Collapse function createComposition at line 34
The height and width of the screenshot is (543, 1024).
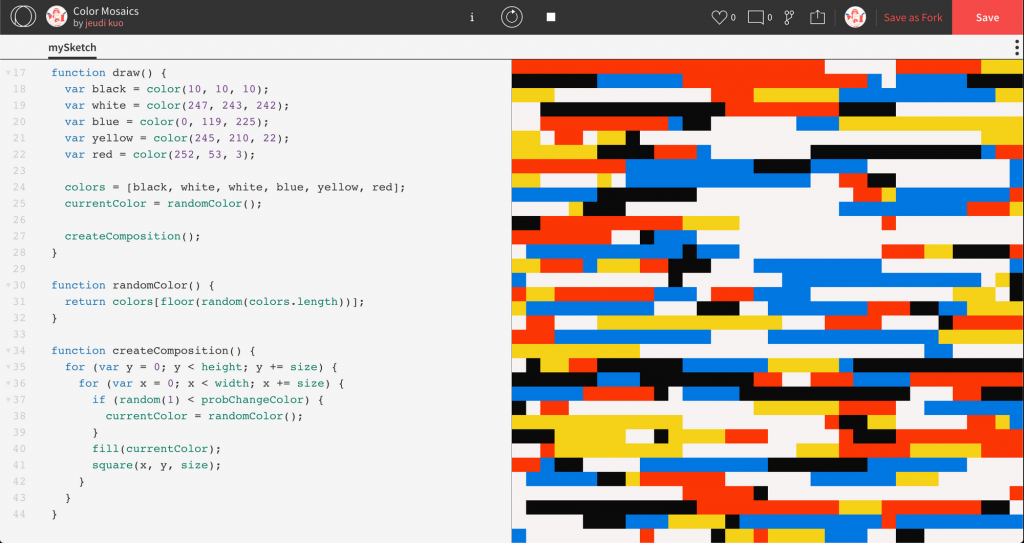click(x=8, y=350)
